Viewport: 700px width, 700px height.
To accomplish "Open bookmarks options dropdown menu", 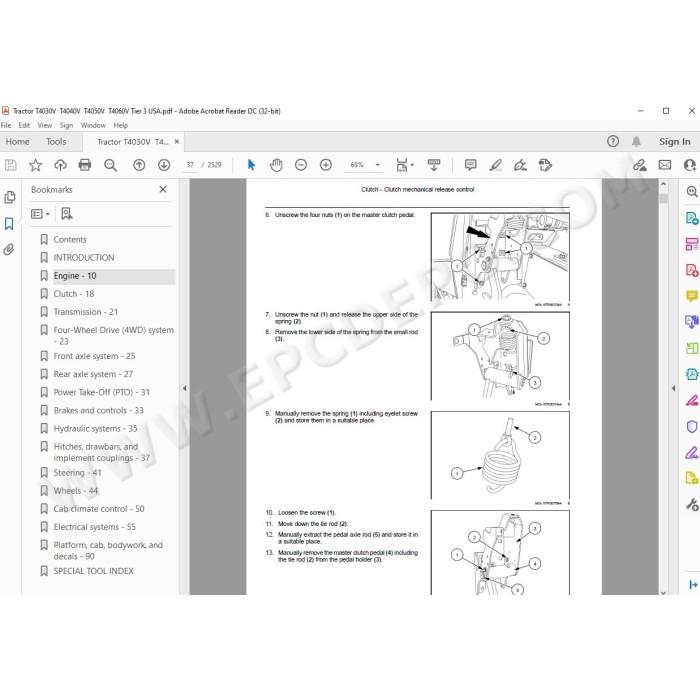I will click(x=40, y=214).
